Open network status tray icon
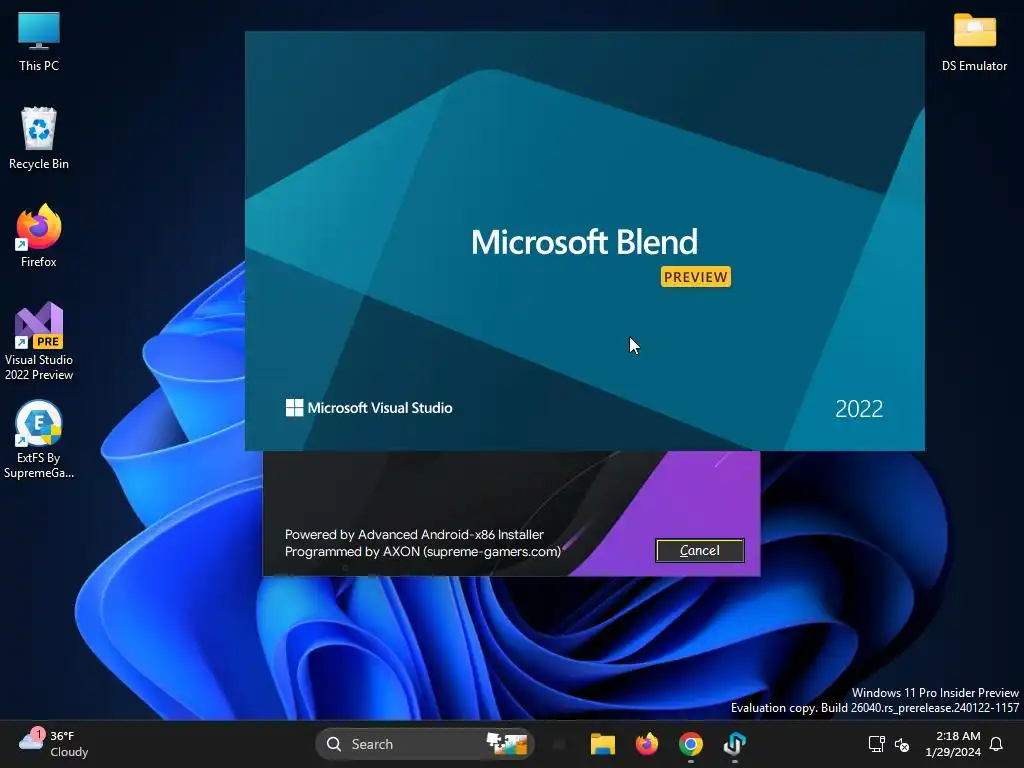This screenshot has height=768, width=1024. click(x=876, y=744)
